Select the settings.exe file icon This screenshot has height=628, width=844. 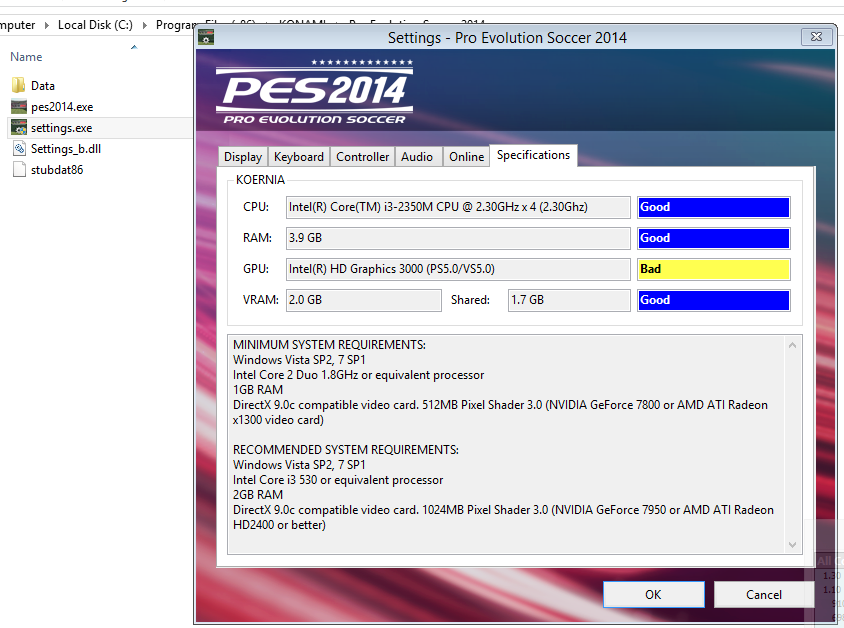coord(19,127)
